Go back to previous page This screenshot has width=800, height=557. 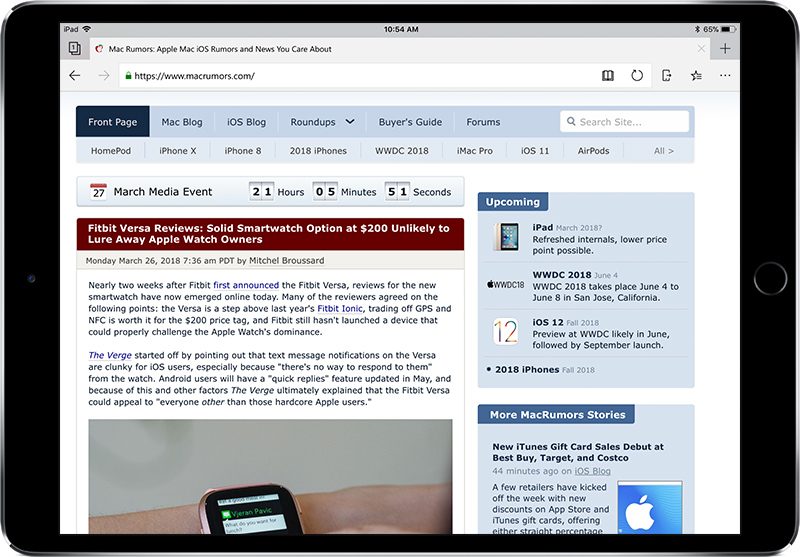[74, 75]
